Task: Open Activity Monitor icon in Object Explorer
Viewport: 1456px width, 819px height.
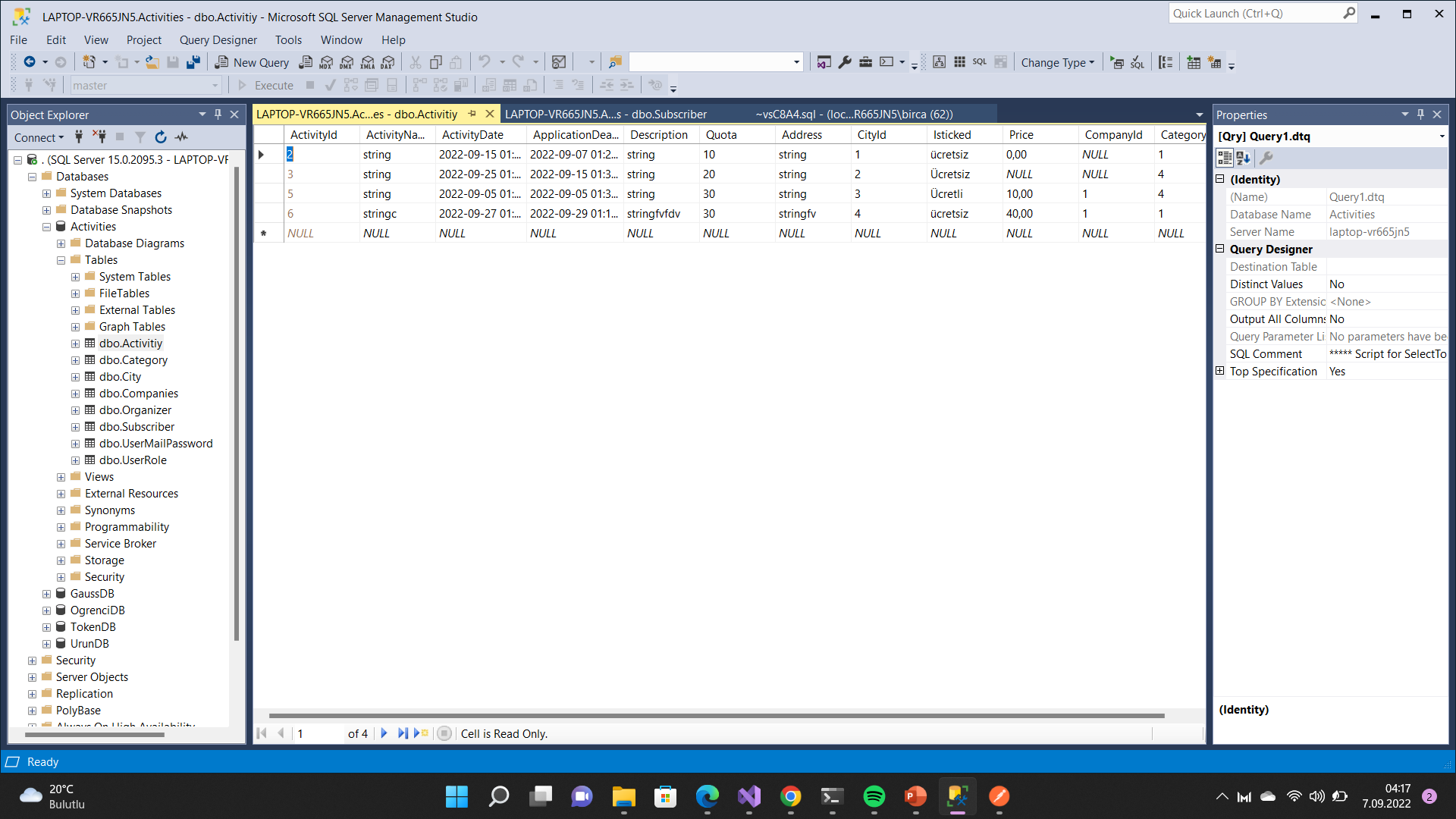Action: tap(181, 136)
